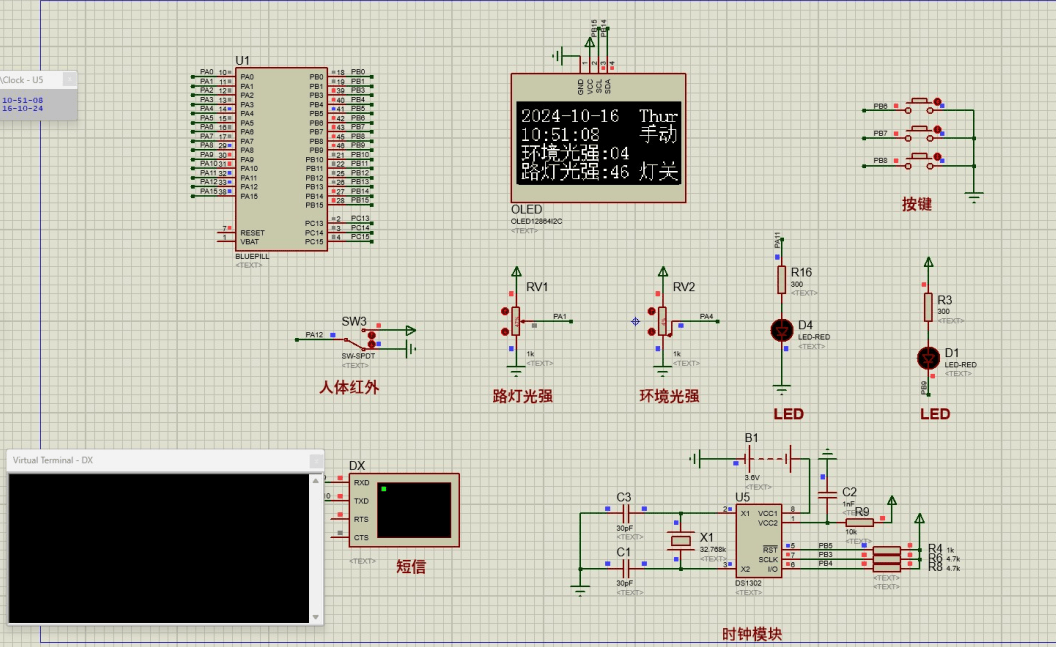Increase RV2 potentiometer with upper red dot

tap(649, 312)
